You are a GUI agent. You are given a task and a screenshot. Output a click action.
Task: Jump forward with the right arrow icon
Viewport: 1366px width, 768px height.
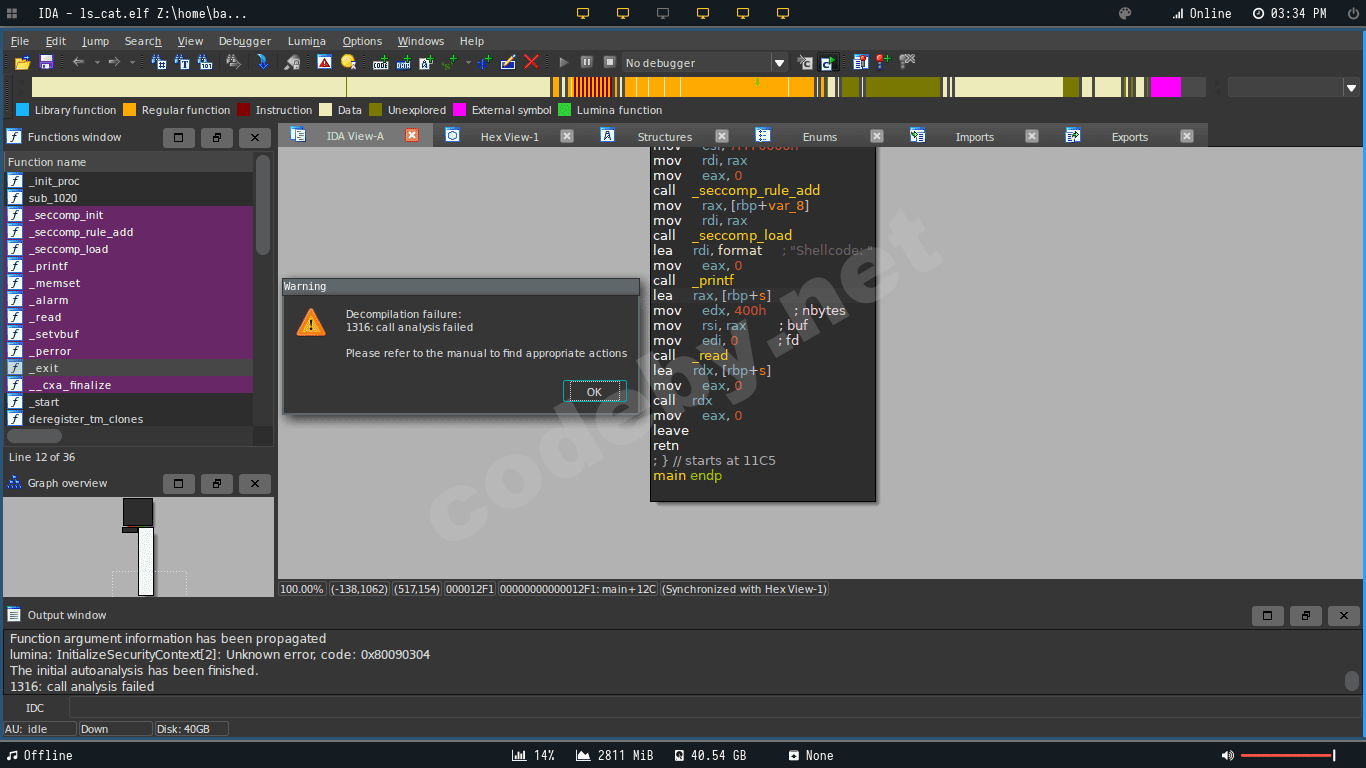click(114, 62)
